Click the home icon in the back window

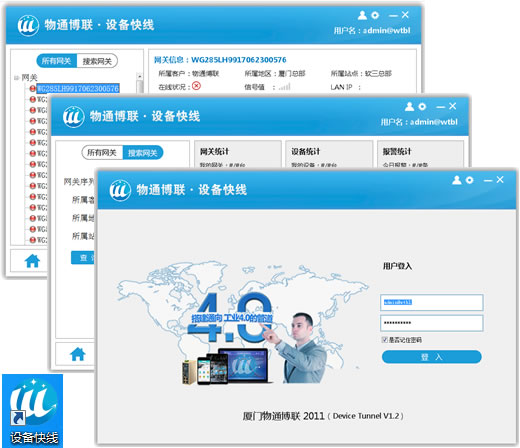click(x=32, y=261)
